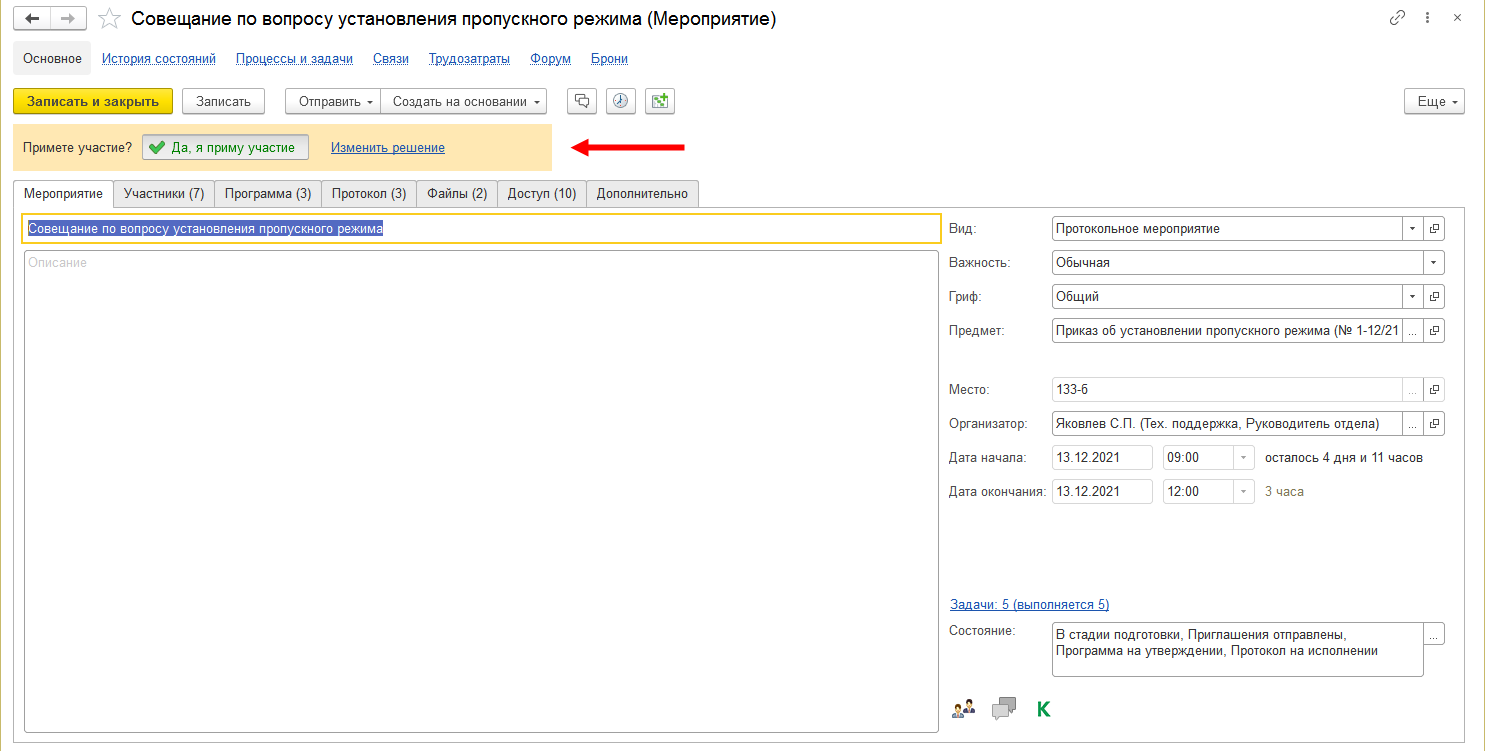
Task: Click the Состояние text box
Action: [x=1237, y=650]
